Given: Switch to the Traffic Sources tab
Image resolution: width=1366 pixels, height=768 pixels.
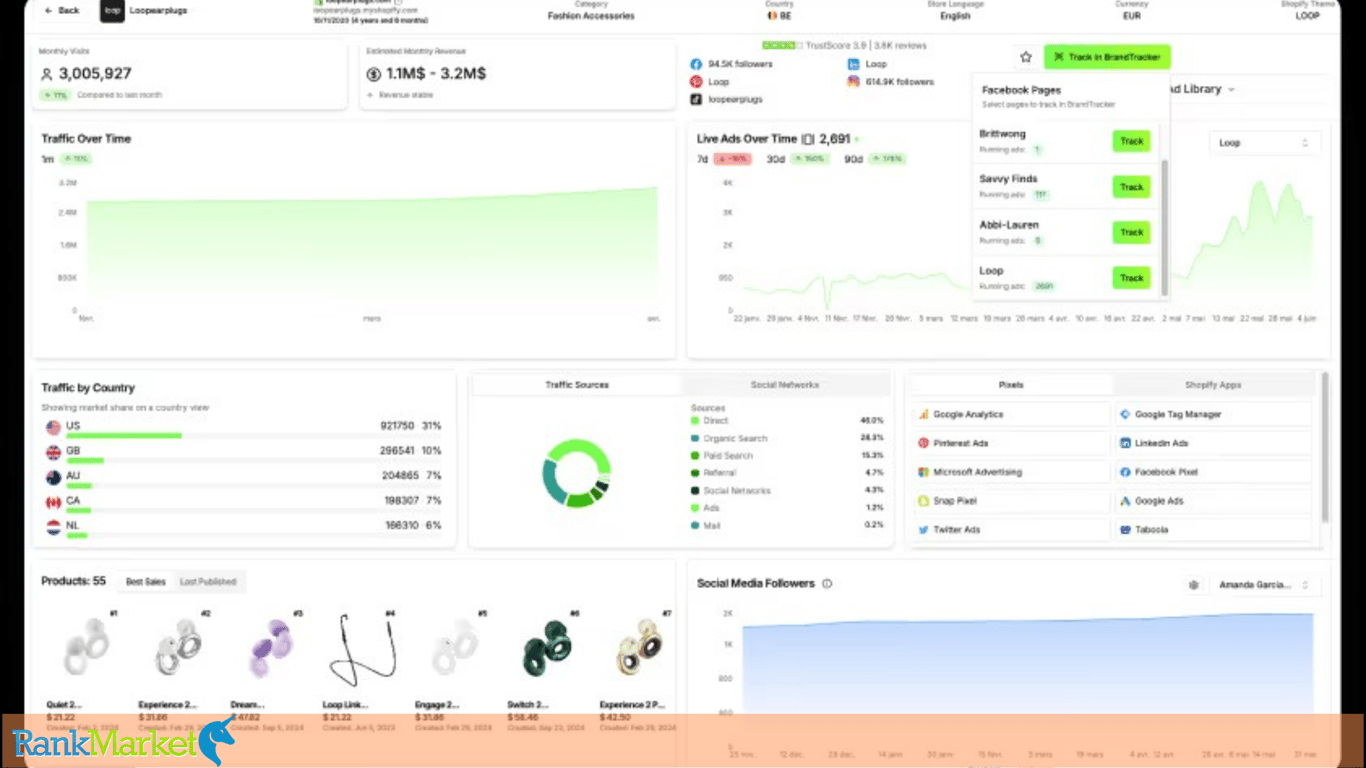Looking at the screenshot, I should 577,385.
